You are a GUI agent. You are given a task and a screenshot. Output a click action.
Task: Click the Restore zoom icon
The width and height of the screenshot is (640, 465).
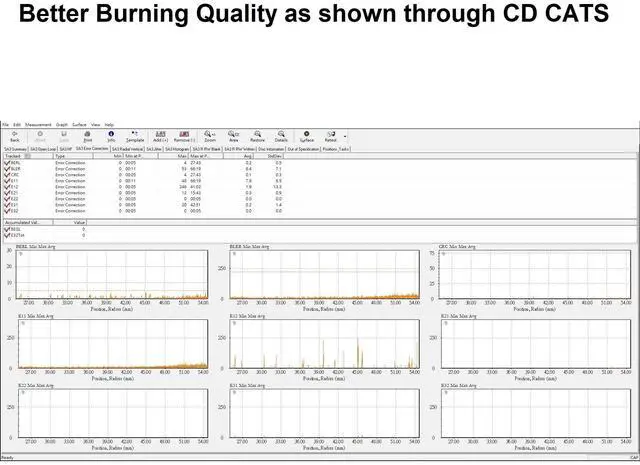coord(257,136)
